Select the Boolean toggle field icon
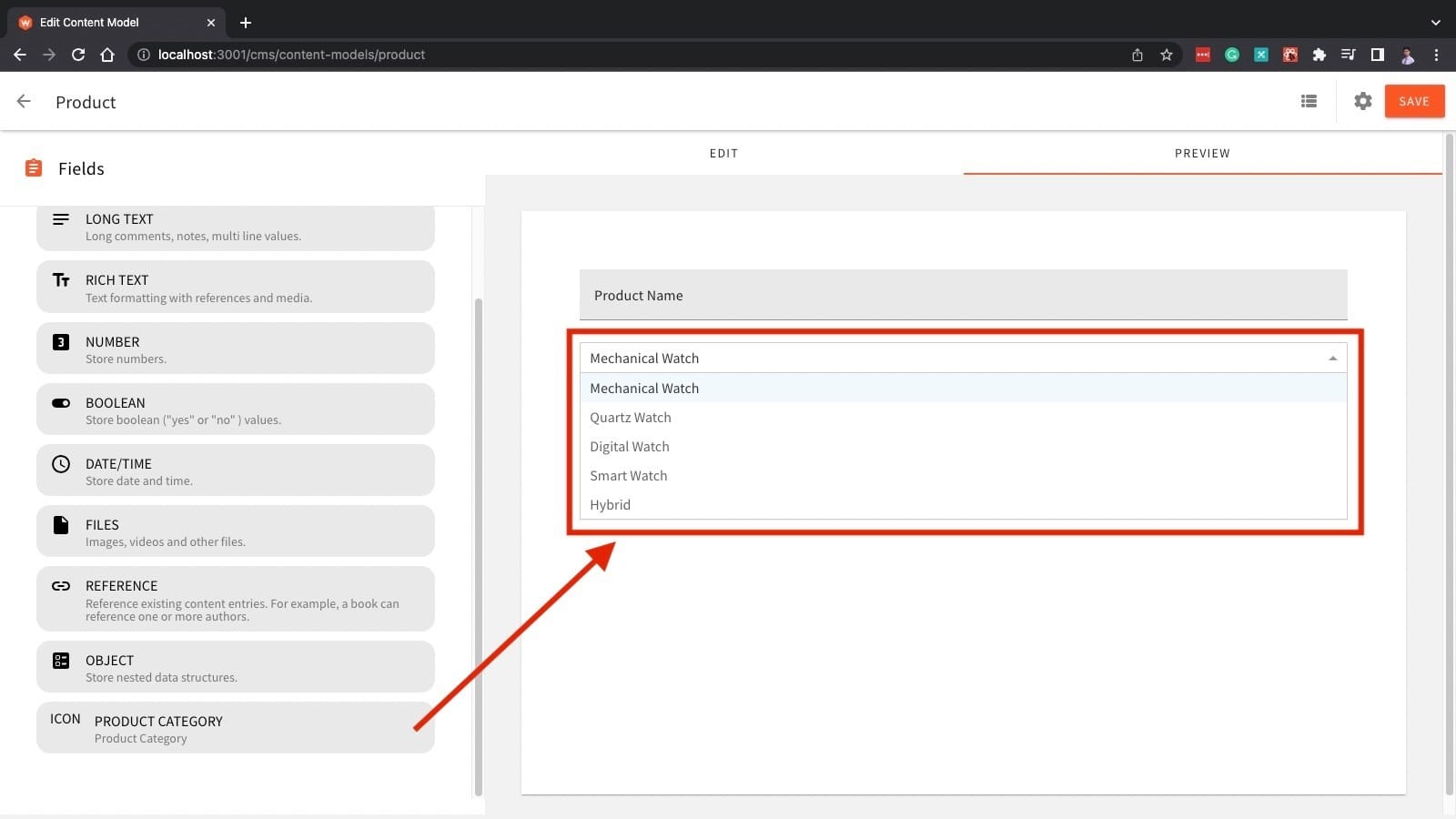This screenshot has height=819, width=1456. pos(61,403)
